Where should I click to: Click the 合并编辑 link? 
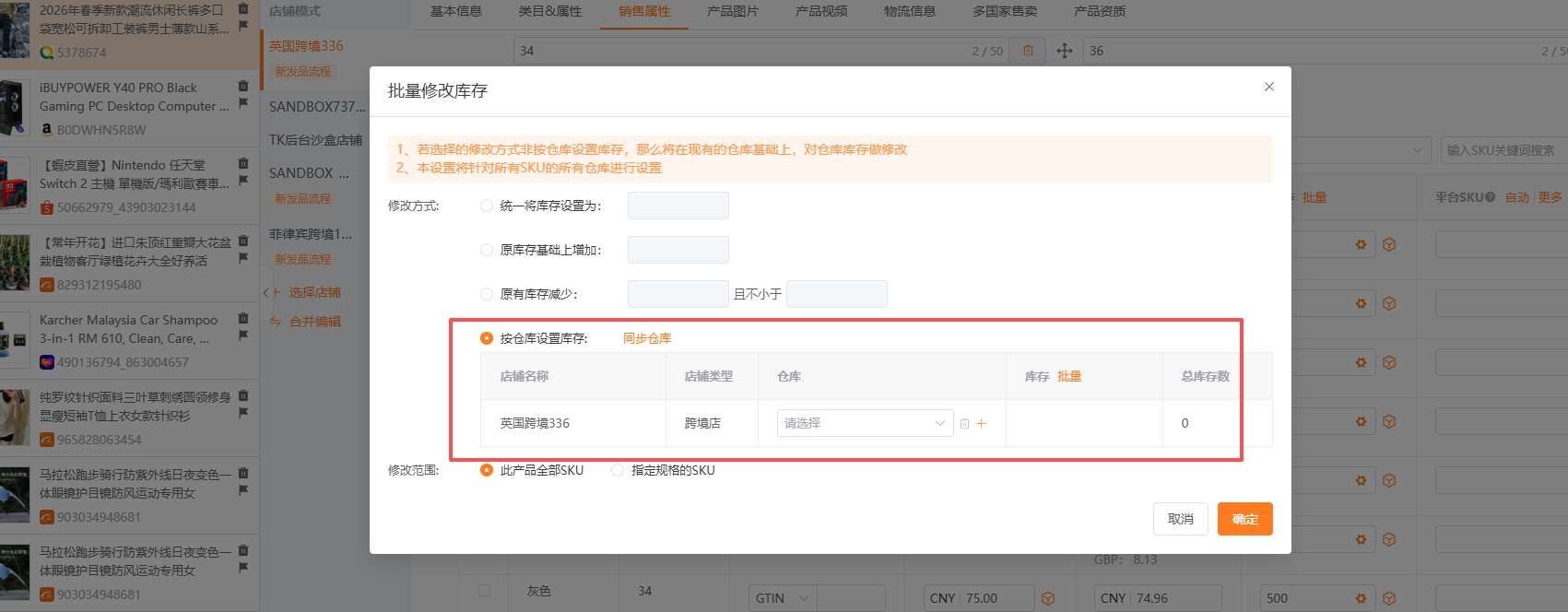(x=314, y=322)
